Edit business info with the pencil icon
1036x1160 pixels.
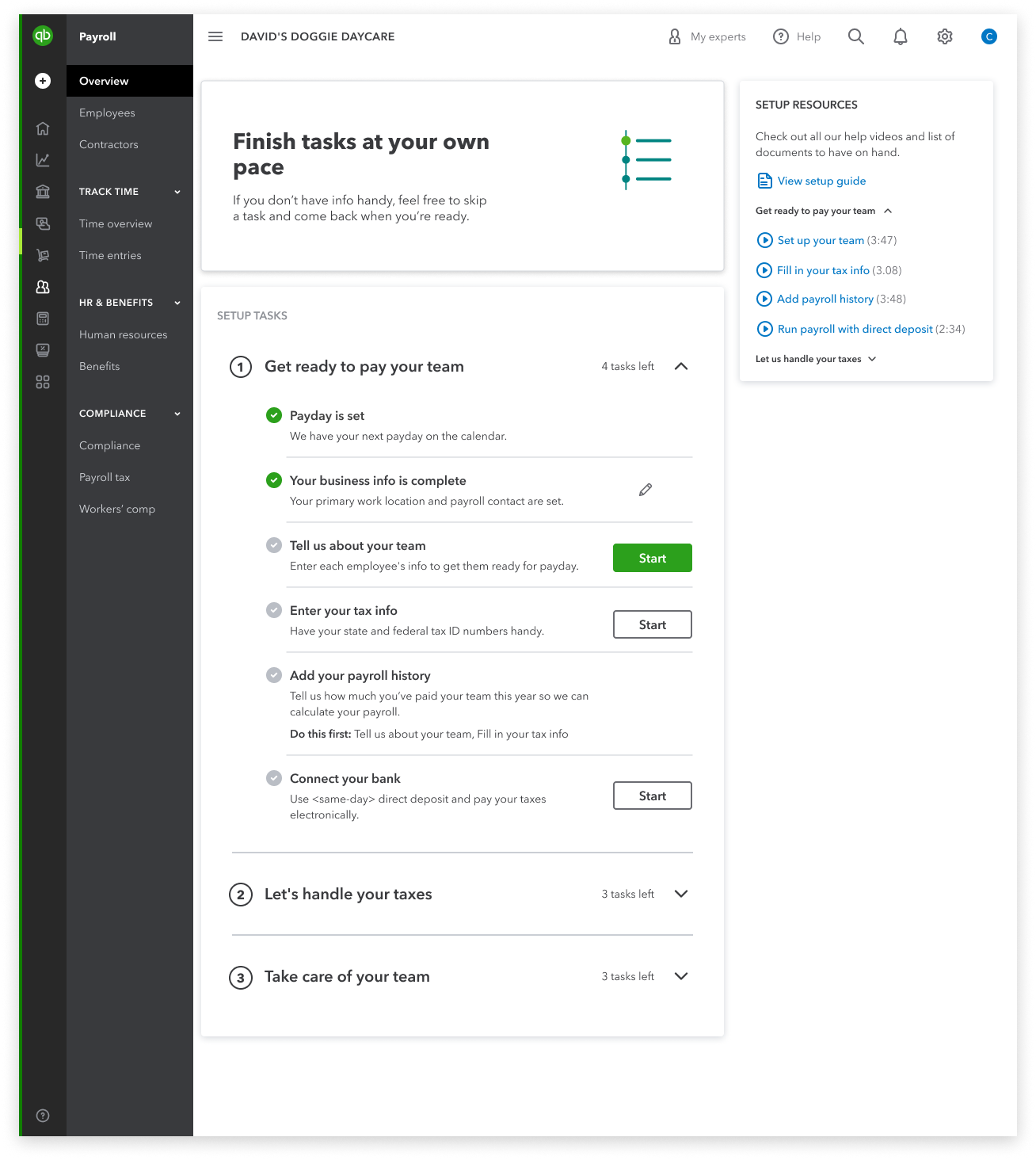[646, 490]
